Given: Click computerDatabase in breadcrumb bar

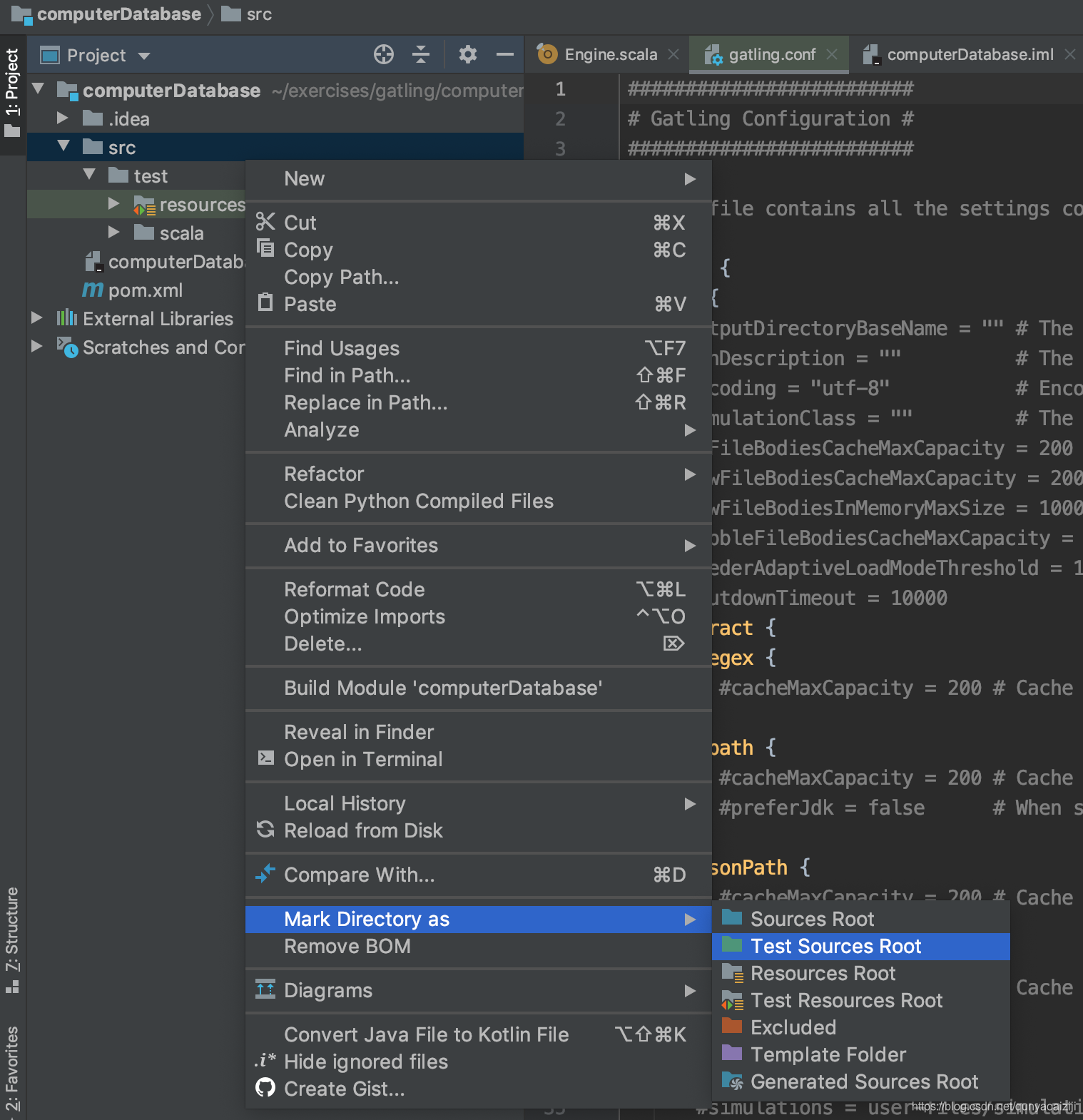Looking at the screenshot, I should click(x=107, y=14).
